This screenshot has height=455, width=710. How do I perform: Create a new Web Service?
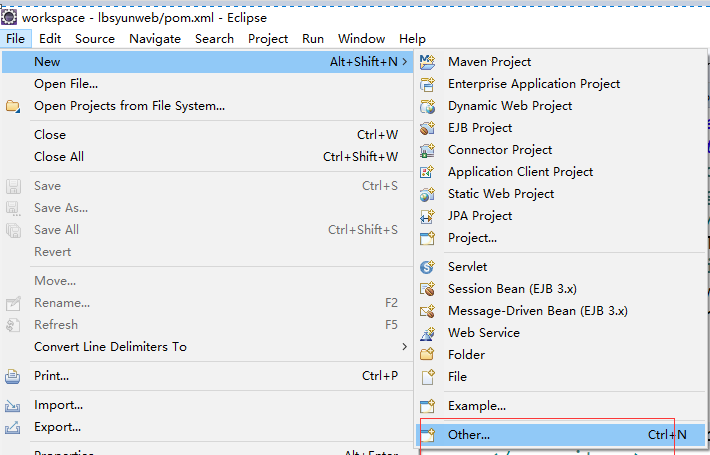[561, 333]
